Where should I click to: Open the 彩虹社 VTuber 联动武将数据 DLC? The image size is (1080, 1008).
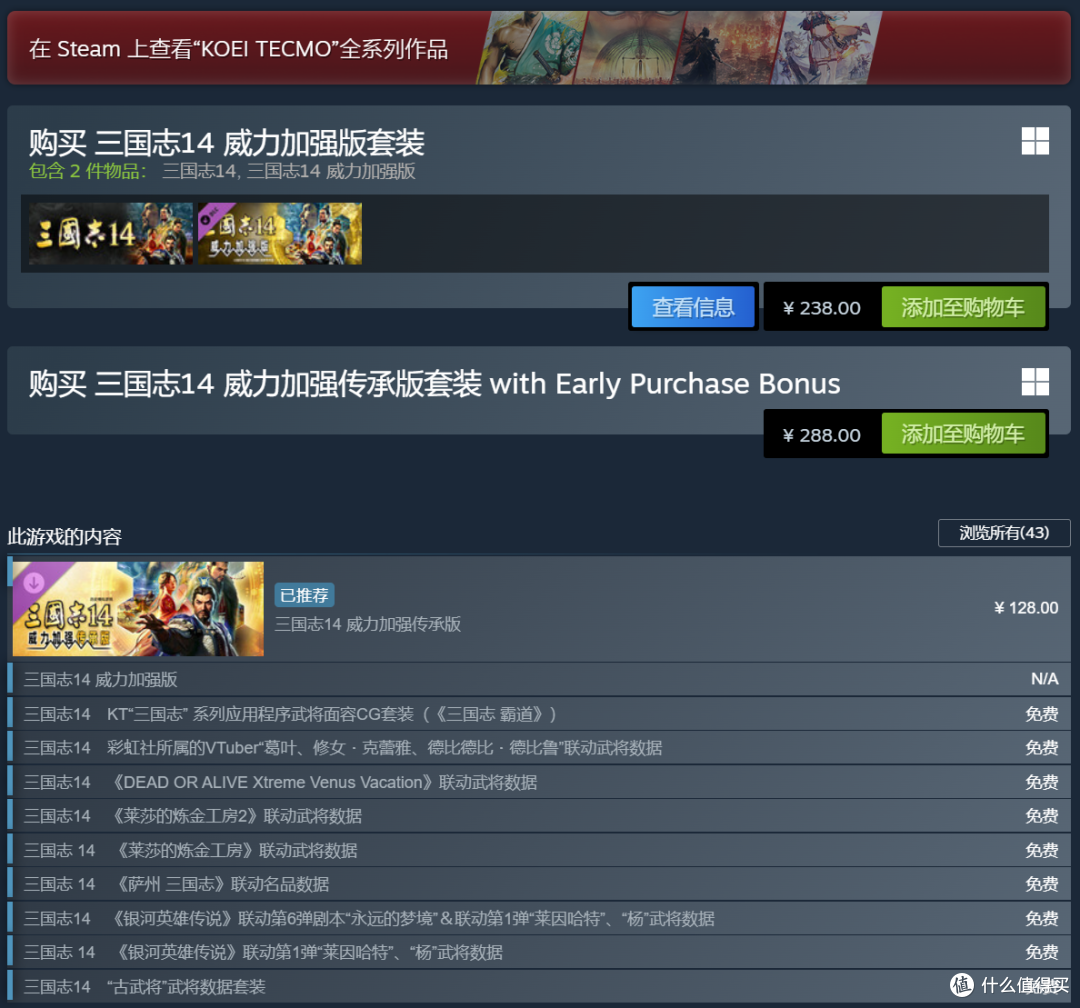click(539, 748)
